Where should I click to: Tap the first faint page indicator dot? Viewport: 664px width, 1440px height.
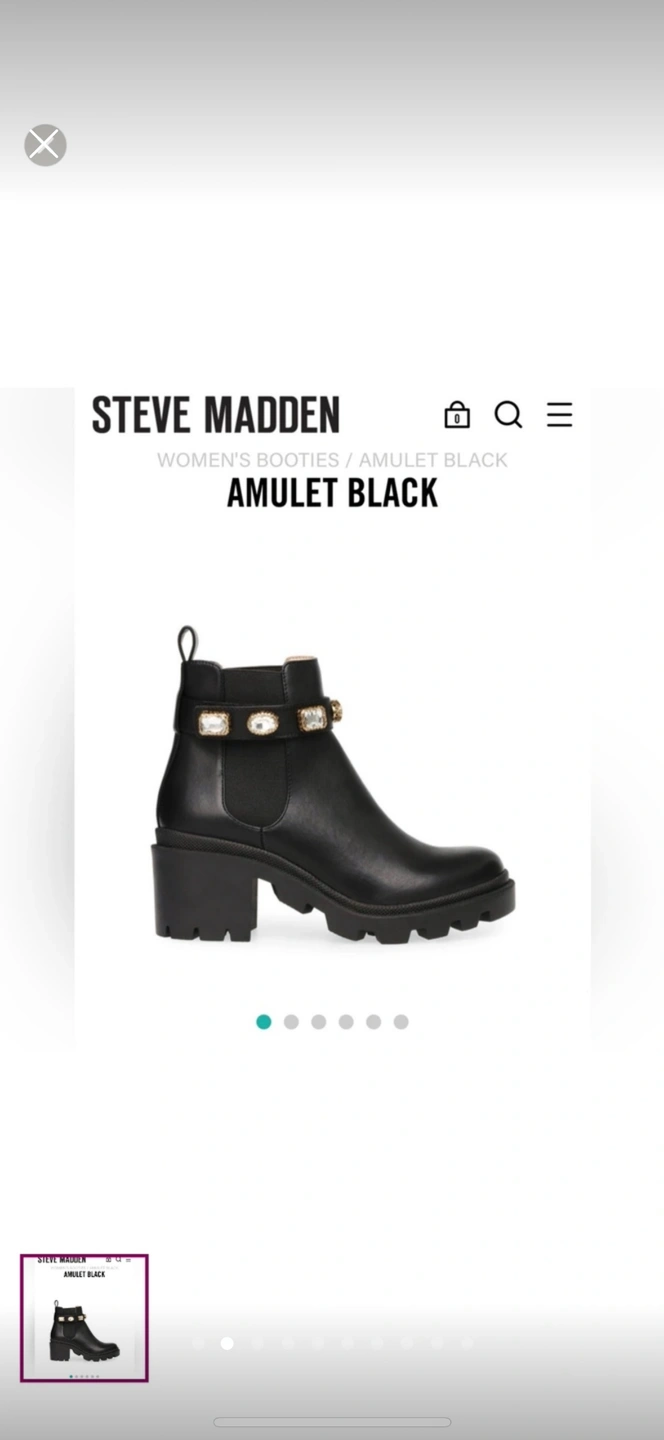pos(197,1343)
